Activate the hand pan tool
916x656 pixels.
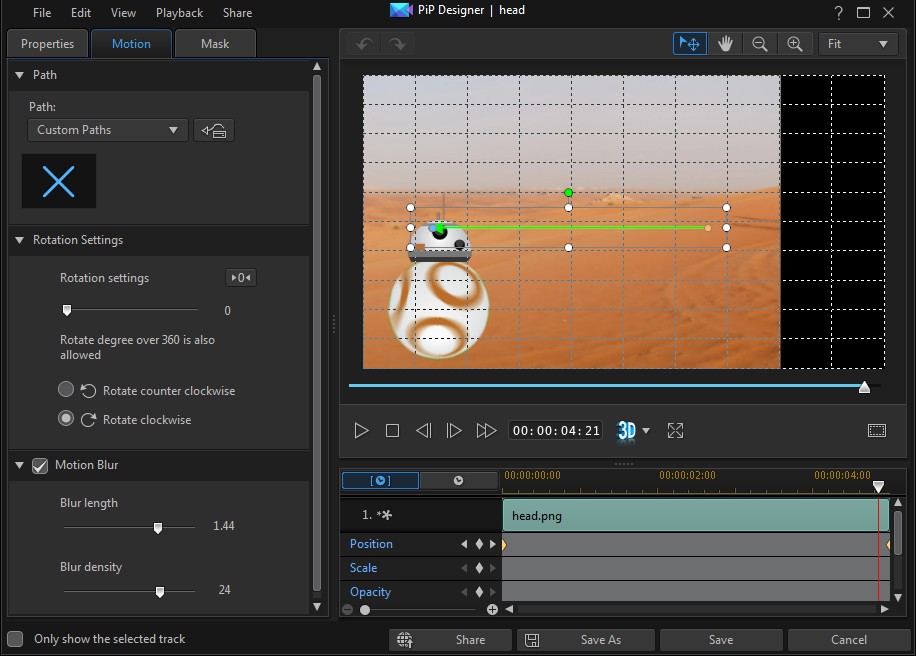pyautogui.click(x=725, y=44)
